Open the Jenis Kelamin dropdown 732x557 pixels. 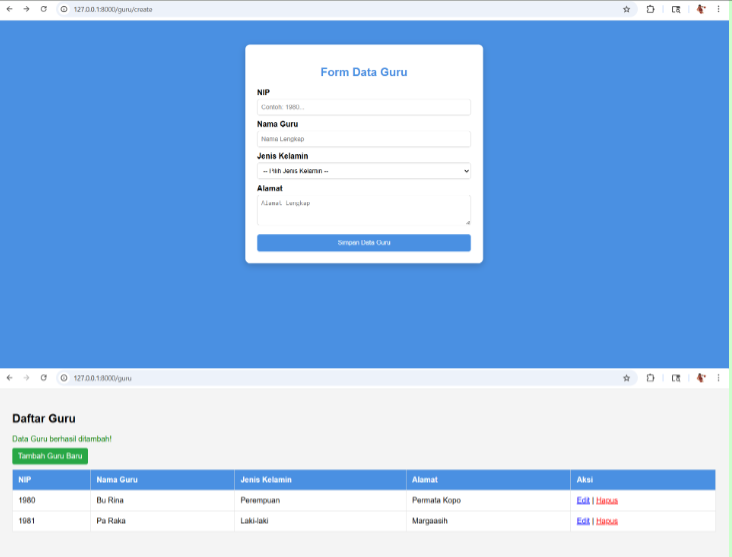[364, 171]
